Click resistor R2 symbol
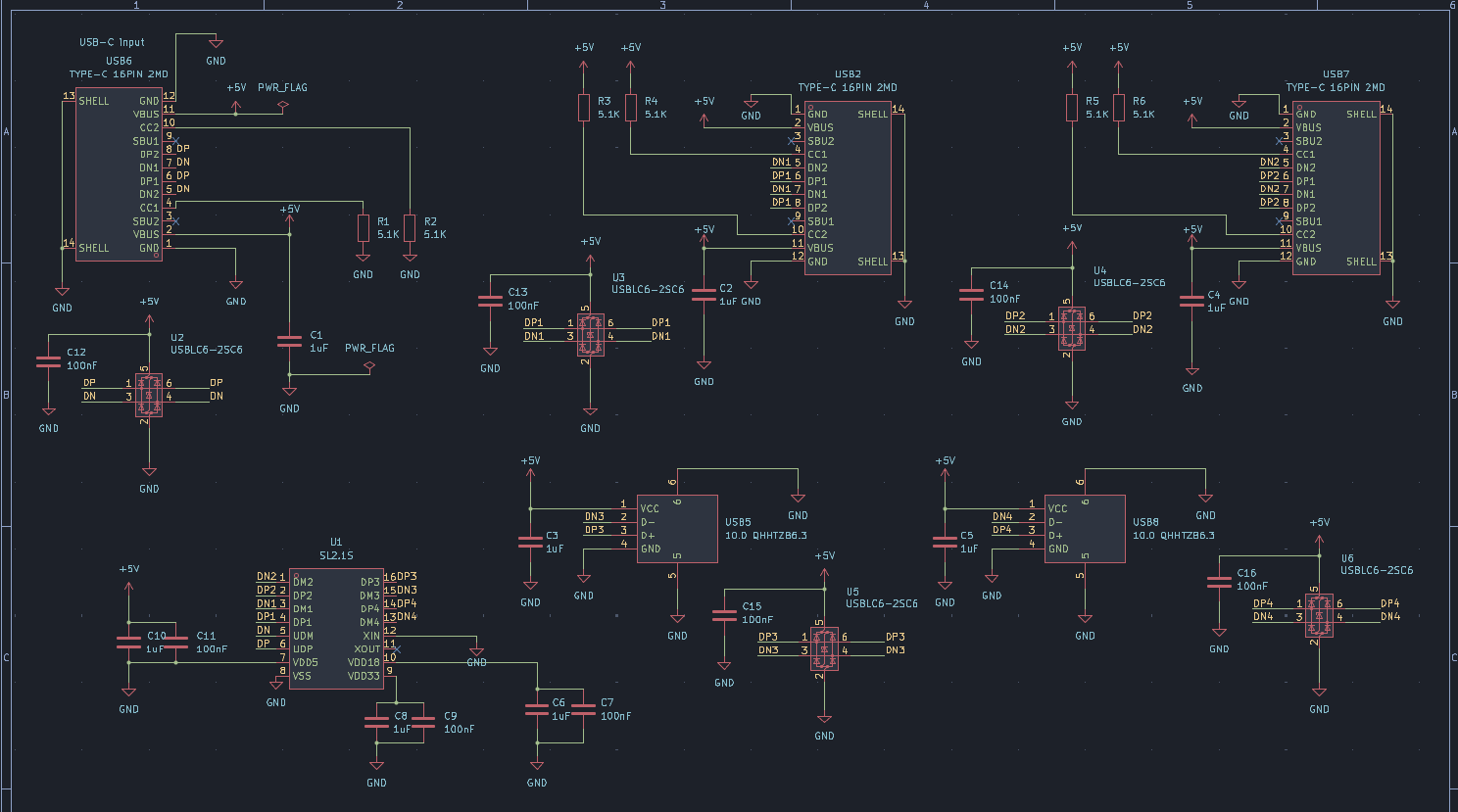The image size is (1458, 812). pos(410,228)
